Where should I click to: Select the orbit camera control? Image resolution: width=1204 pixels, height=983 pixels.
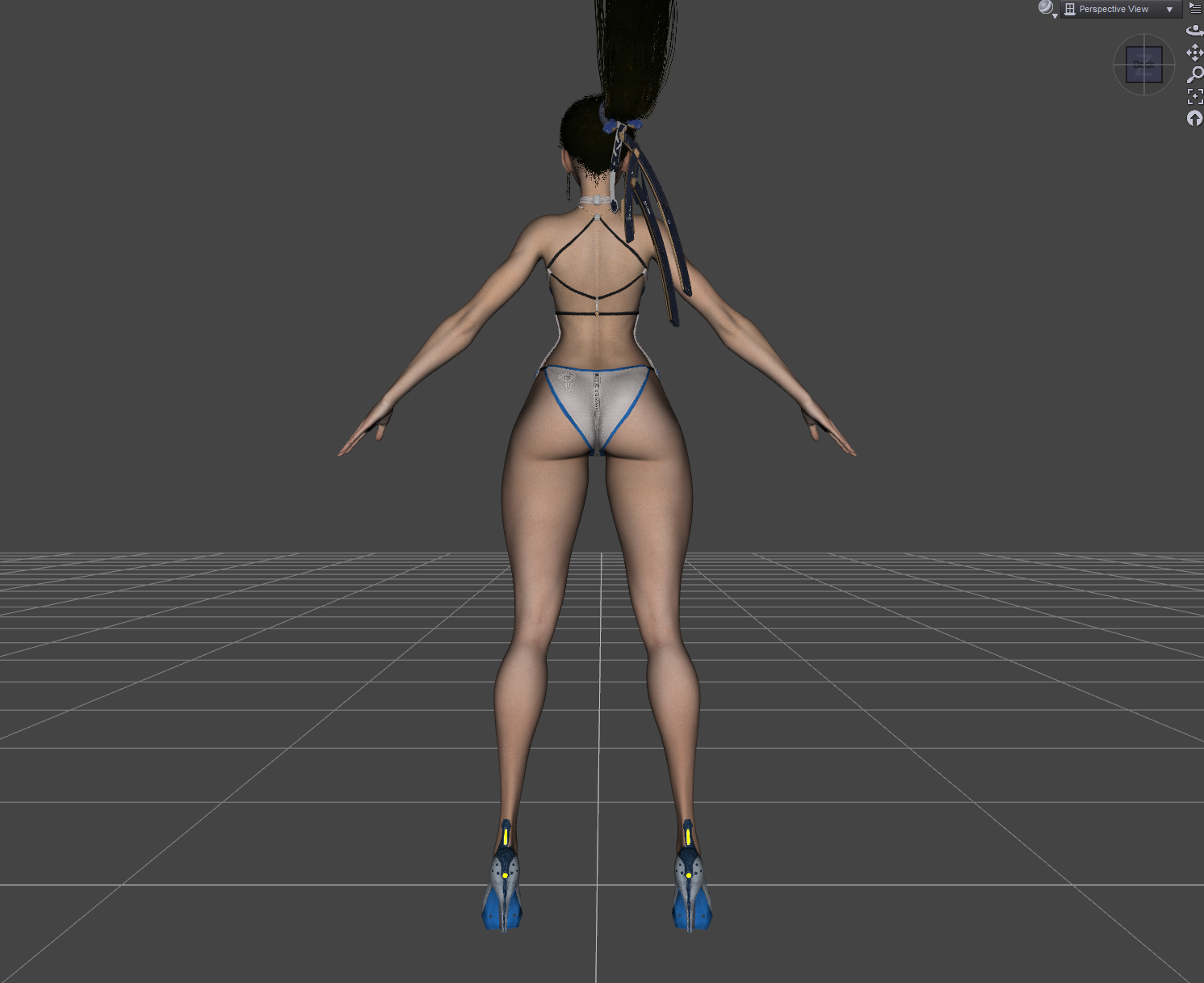point(1195,31)
